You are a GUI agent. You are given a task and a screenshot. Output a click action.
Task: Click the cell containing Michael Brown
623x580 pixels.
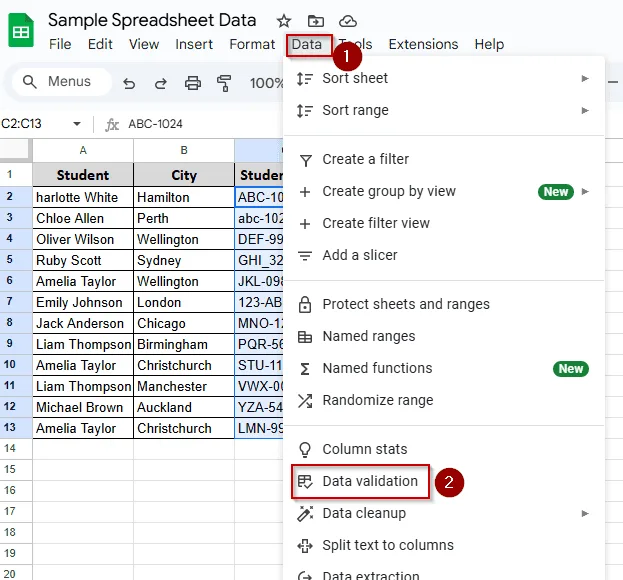pyautogui.click(x=83, y=407)
